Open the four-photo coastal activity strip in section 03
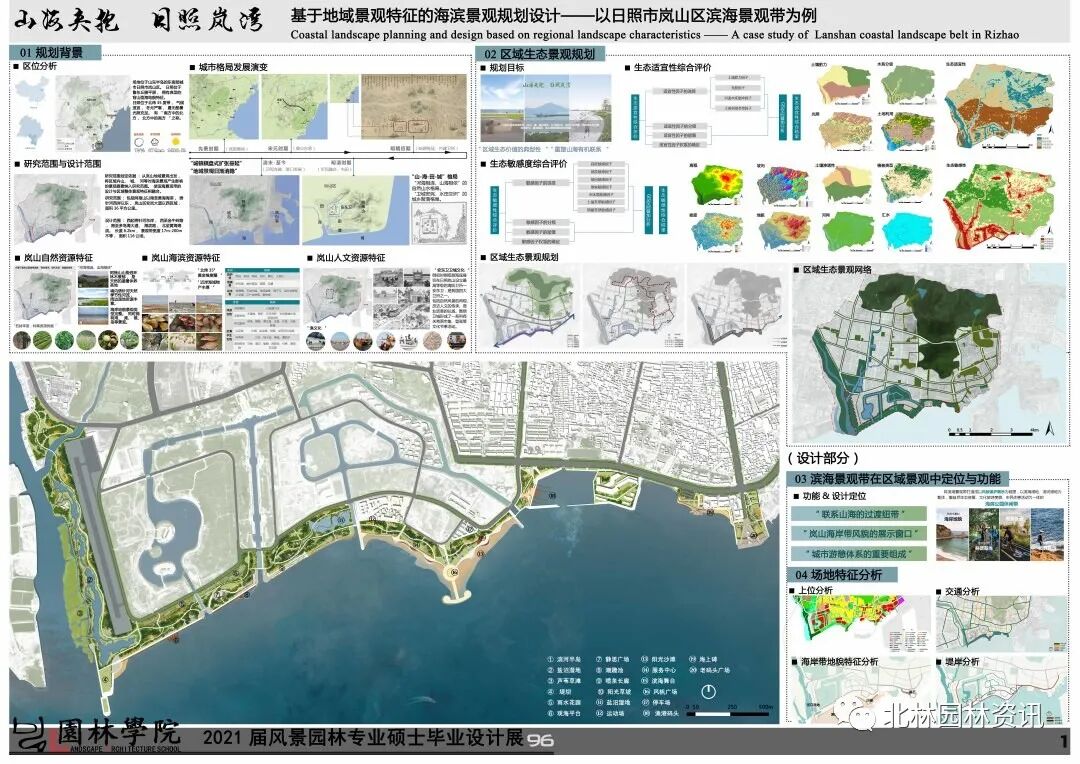1080x764 pixels. [x=1000, y=535]
